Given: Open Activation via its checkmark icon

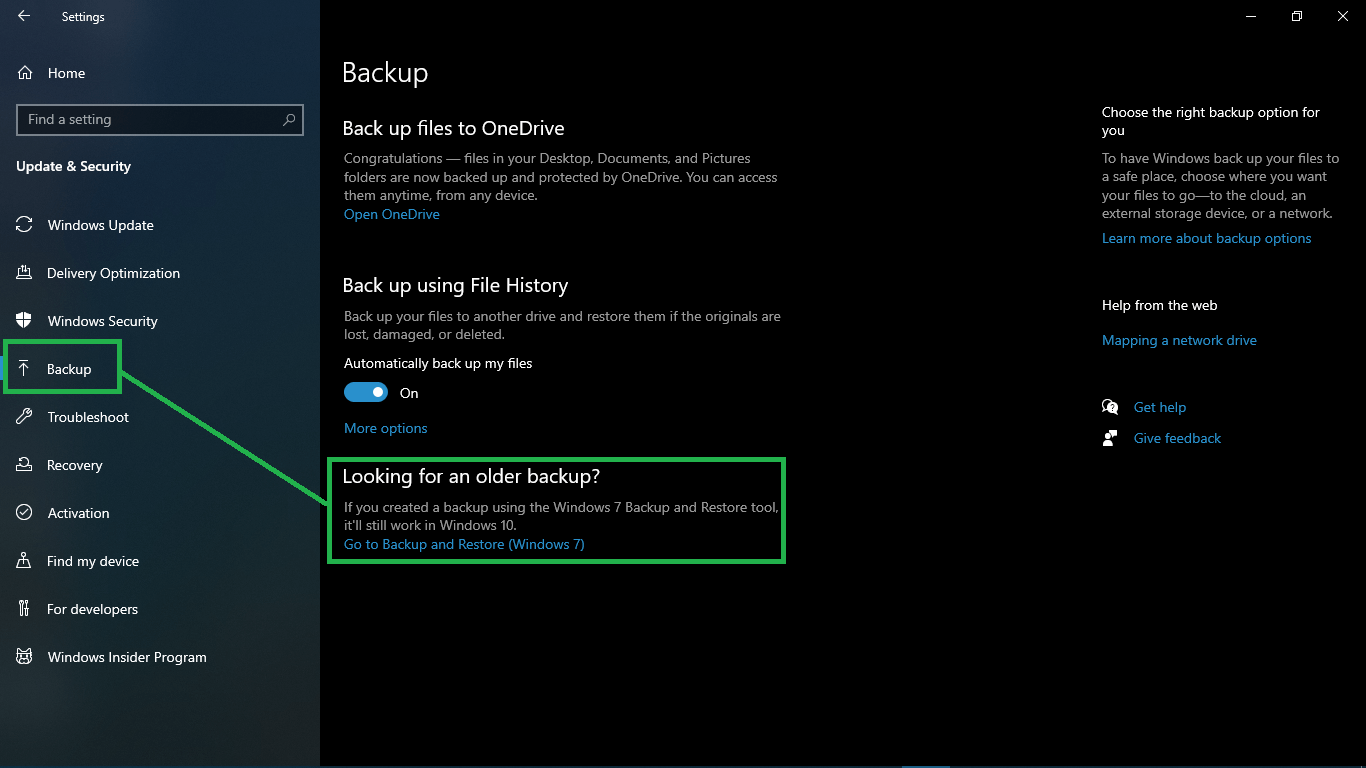Looking at the screenshot, I should (x=24, y=512).
